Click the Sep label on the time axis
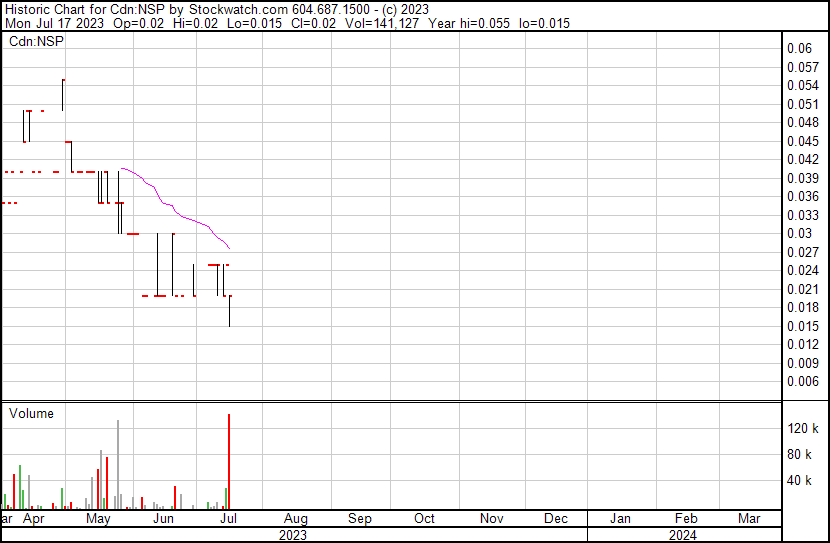The image size is (830, 543). pyautogui.click(x=359, y=519)
